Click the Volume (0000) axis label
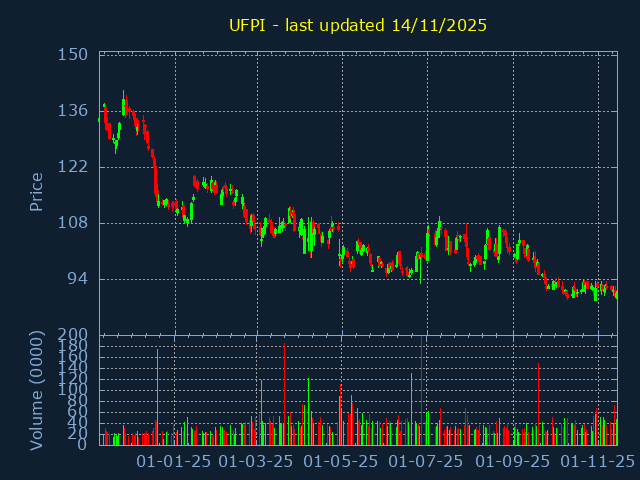 (x=37, y=388)
